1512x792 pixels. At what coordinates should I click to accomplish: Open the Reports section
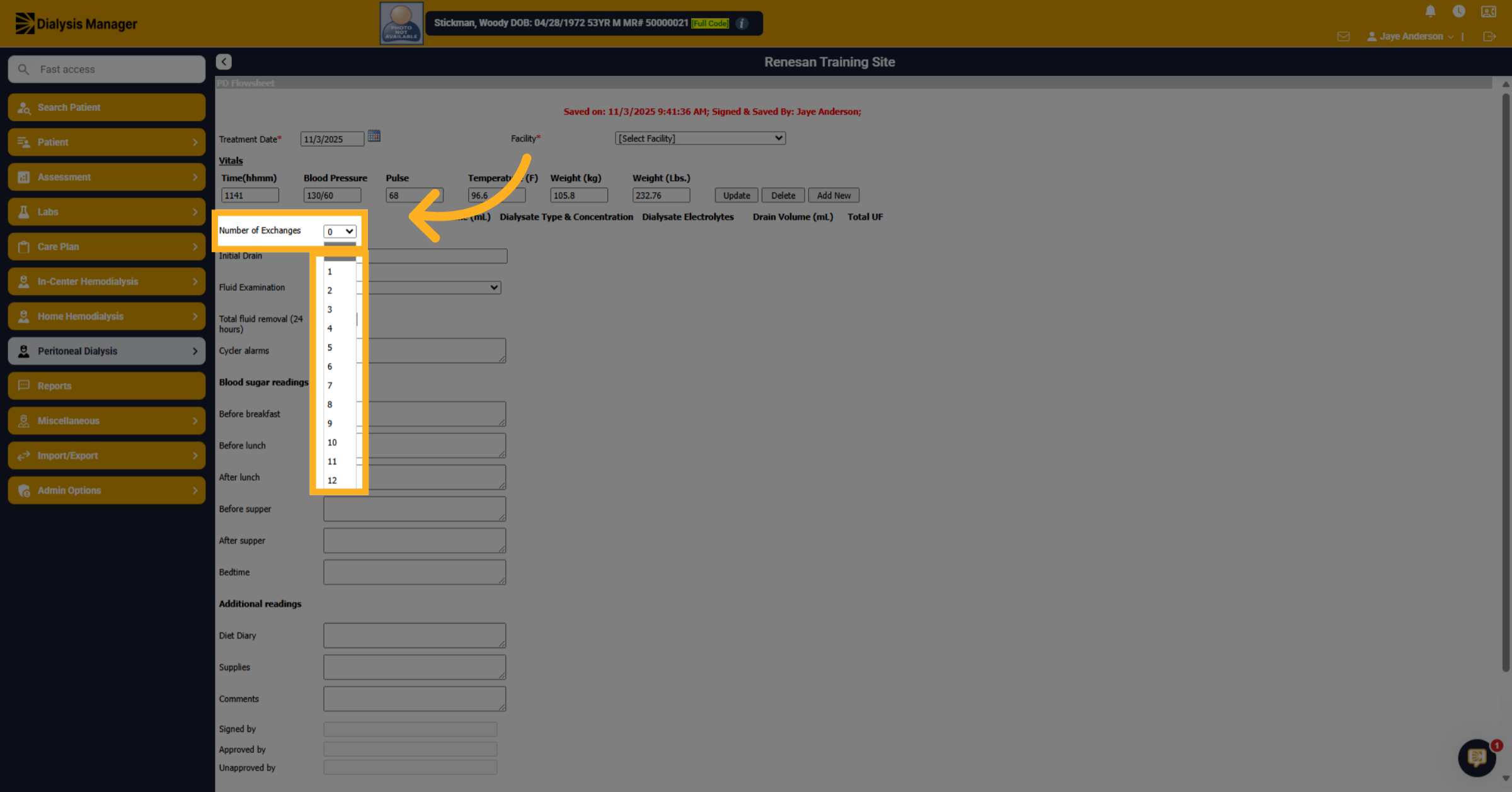106,386
